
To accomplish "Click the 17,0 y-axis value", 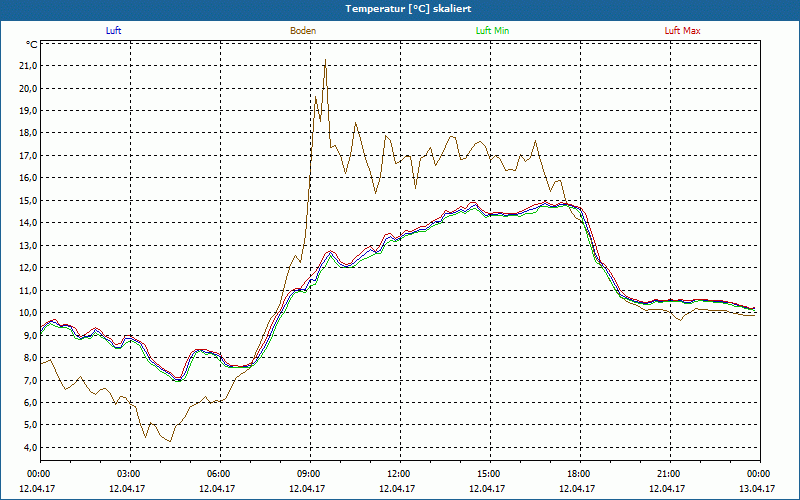I will [x=29, y=156].
